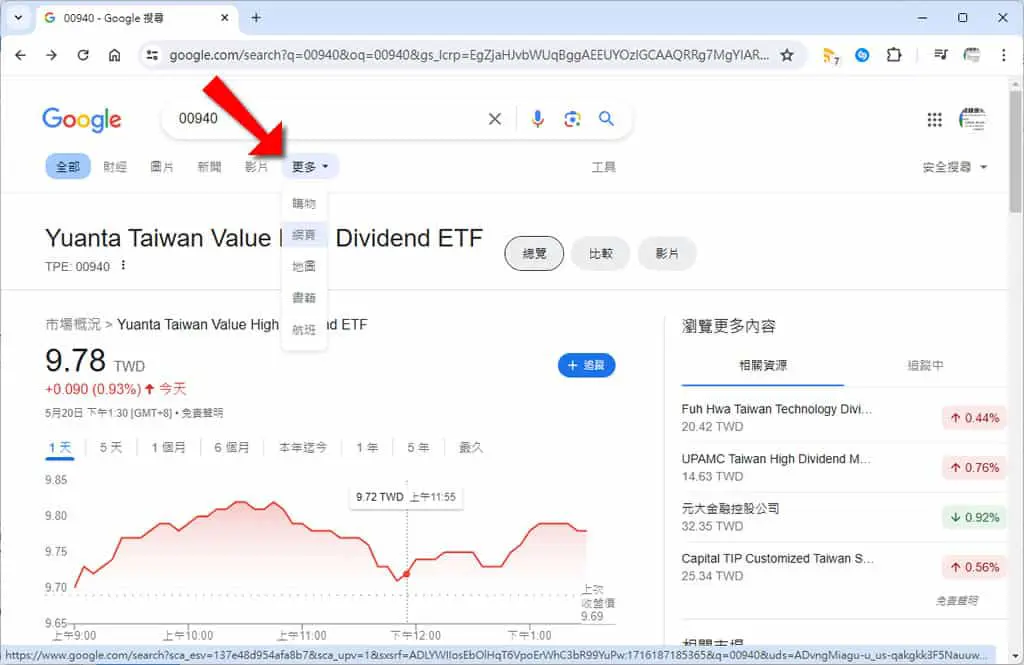Choose 地圖 in the dropdown menu
Viewport: 1024px width, 665px height.
tap(304, 266)
